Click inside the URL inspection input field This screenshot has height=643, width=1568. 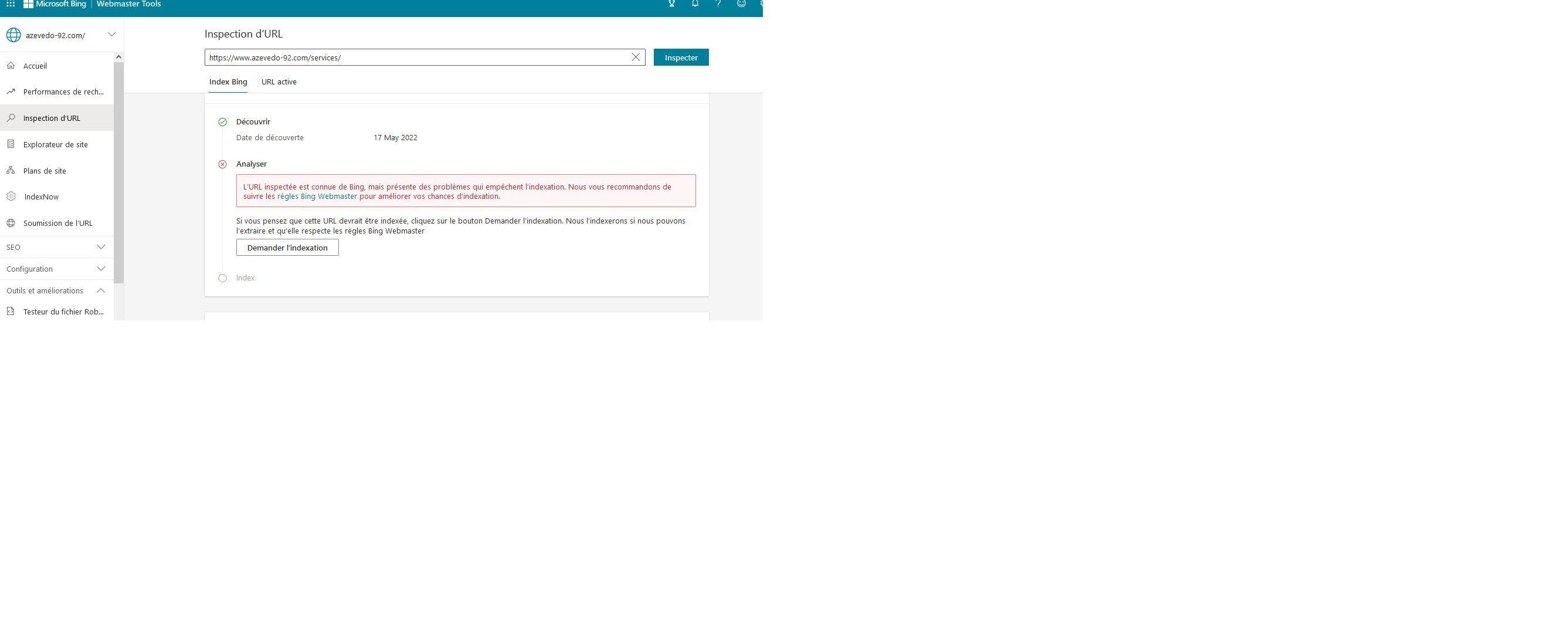pos(414,58)
